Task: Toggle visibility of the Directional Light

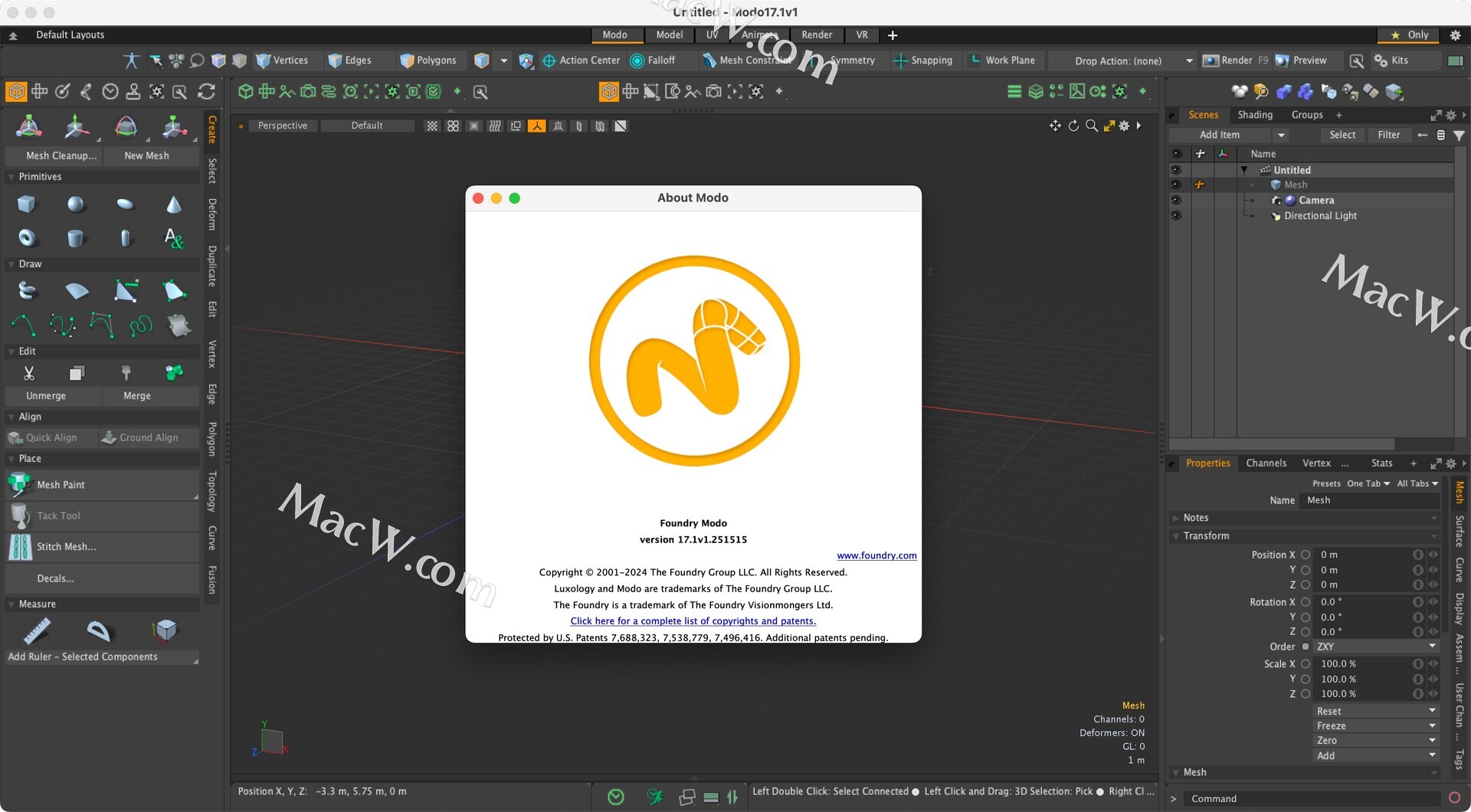Action: point(1176,215)
